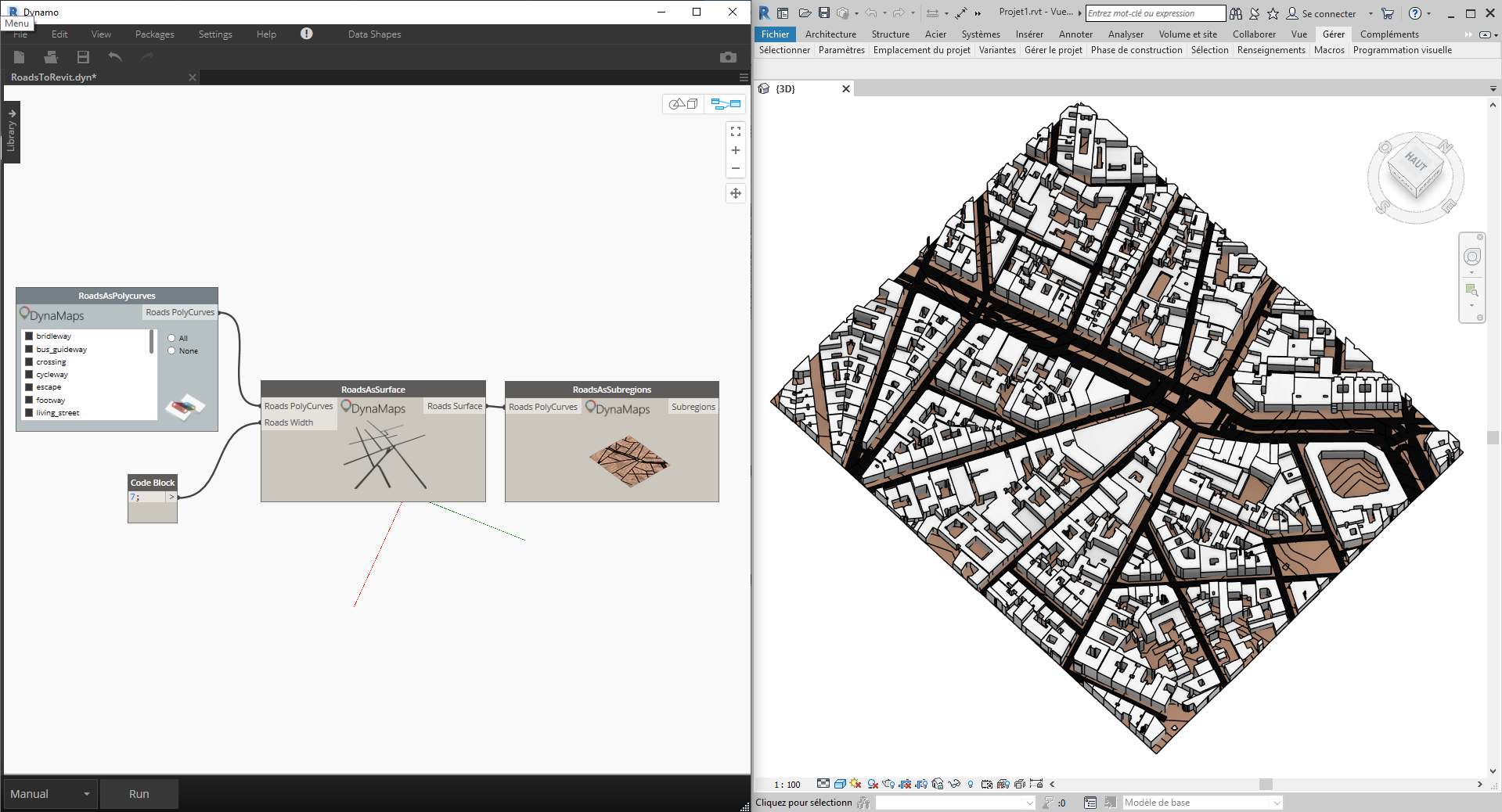1502x812 pixels.
Task: Check the bridleway road type checkbox
Action: point(29,336)
